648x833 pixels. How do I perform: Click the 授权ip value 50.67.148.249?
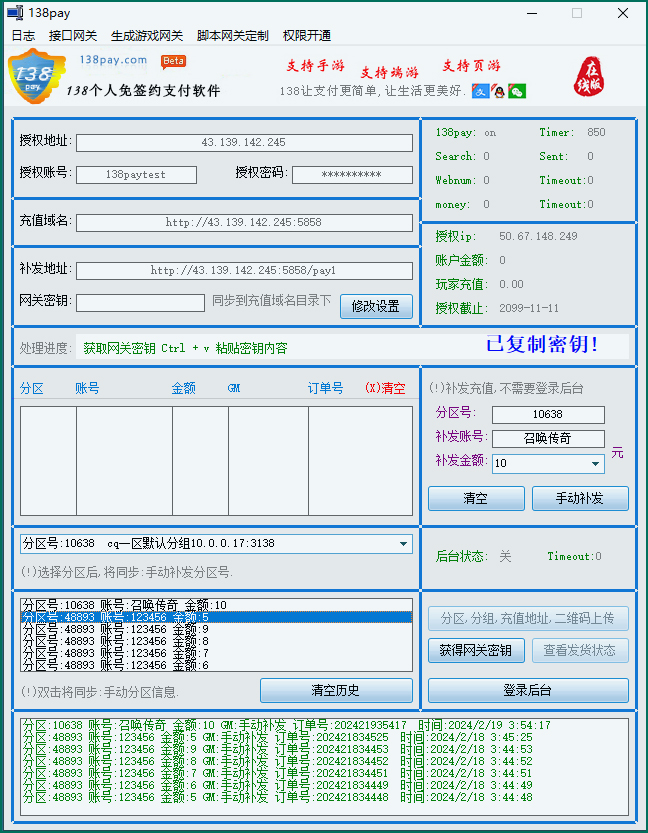[538, 236]
